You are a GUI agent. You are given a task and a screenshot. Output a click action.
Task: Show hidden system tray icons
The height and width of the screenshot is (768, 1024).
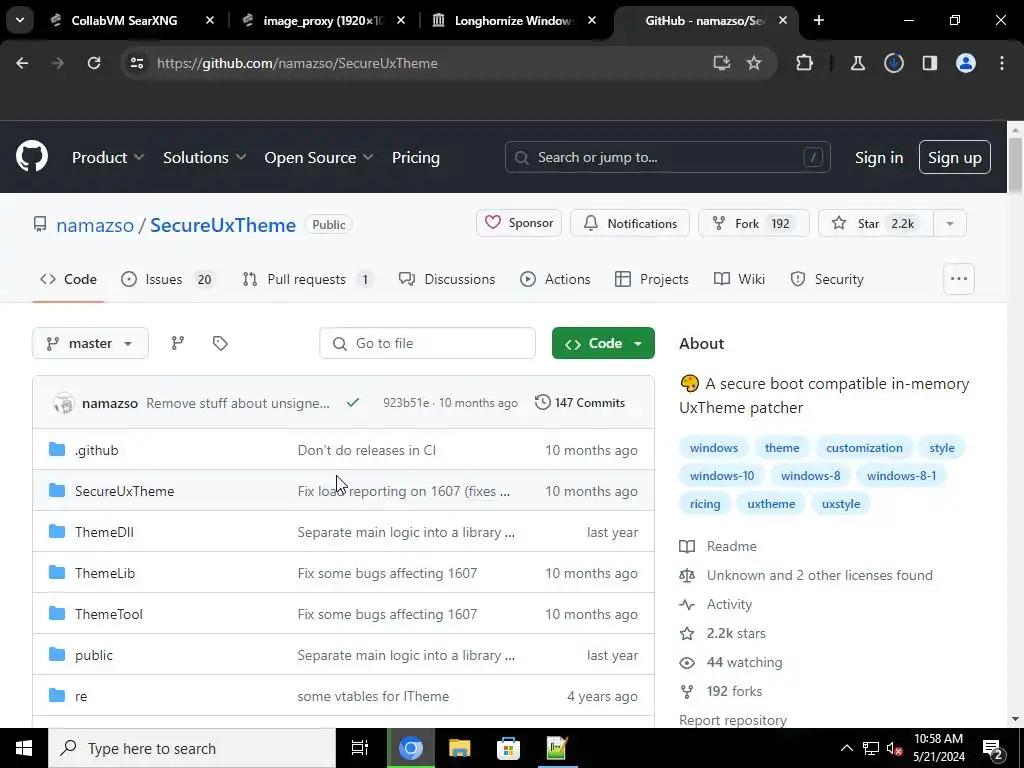(846, 748)
